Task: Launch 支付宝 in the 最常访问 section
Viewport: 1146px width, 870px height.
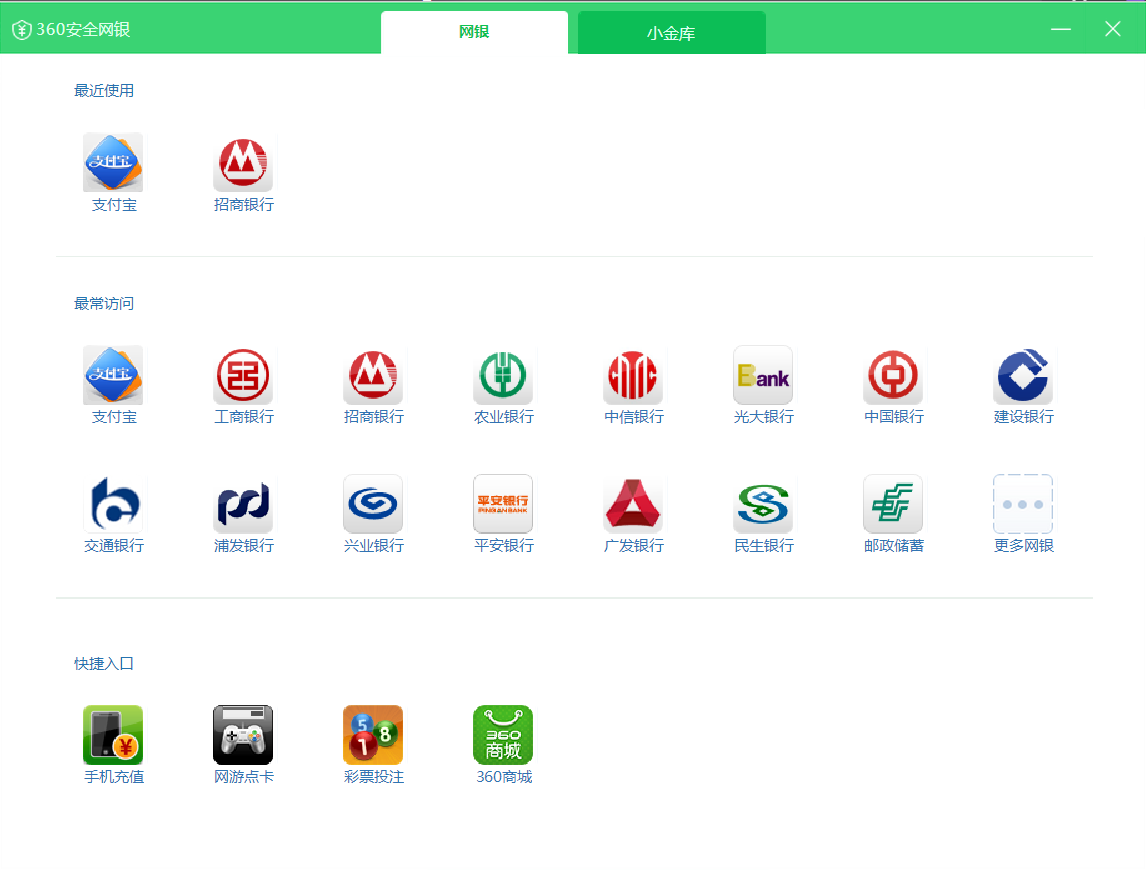Action: click(x=113, y=375)
